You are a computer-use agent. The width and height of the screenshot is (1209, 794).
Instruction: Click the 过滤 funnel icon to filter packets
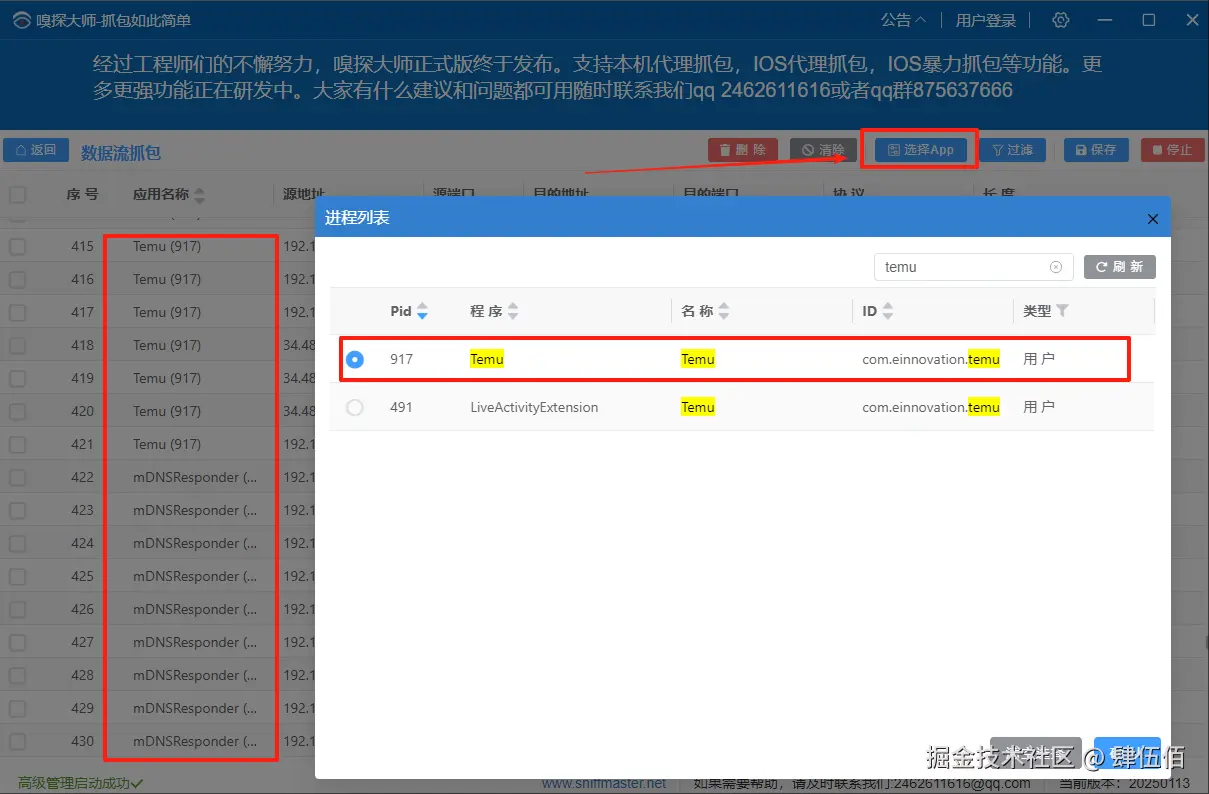point(996,148)
